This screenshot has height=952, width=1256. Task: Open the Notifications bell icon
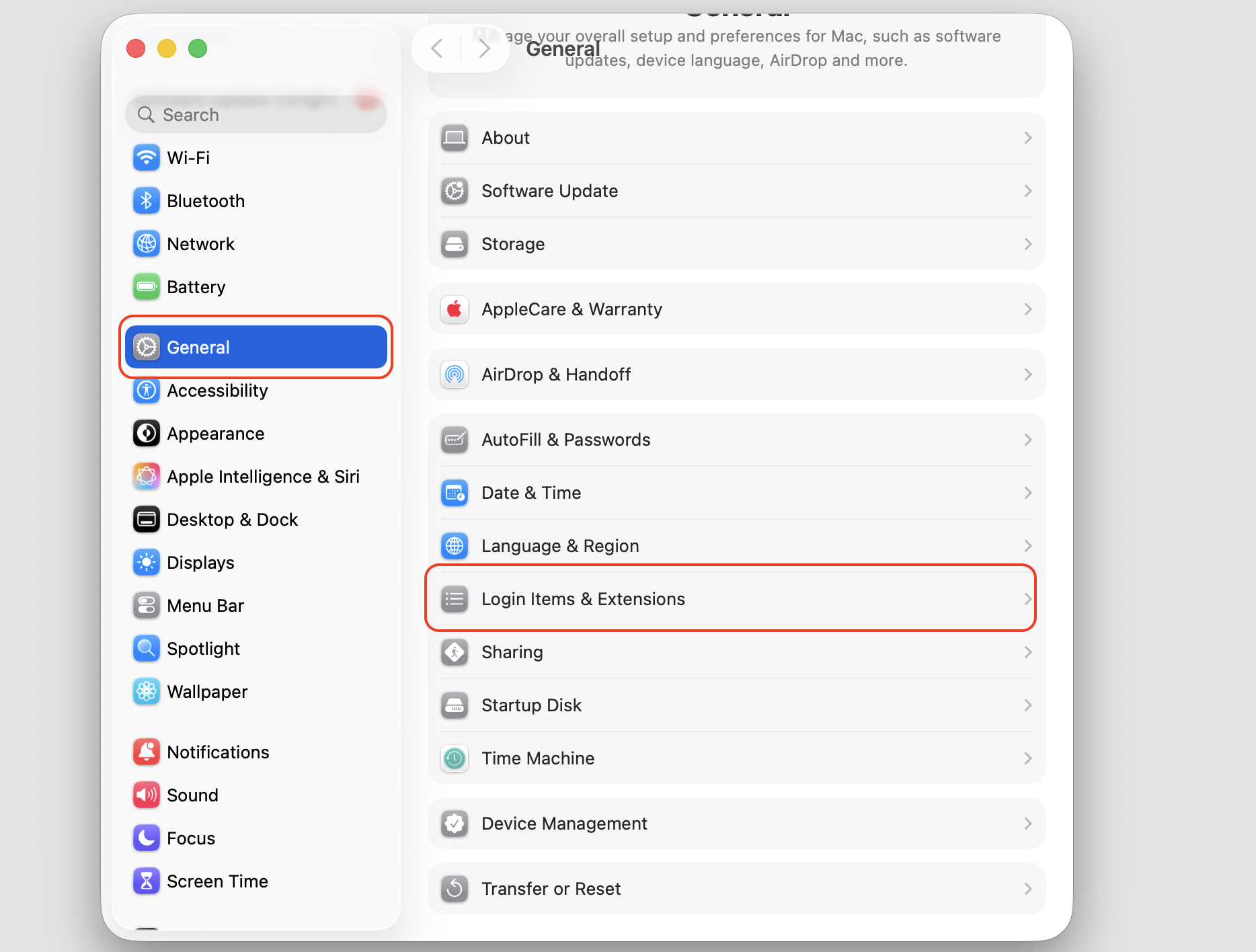pos(147,752)
